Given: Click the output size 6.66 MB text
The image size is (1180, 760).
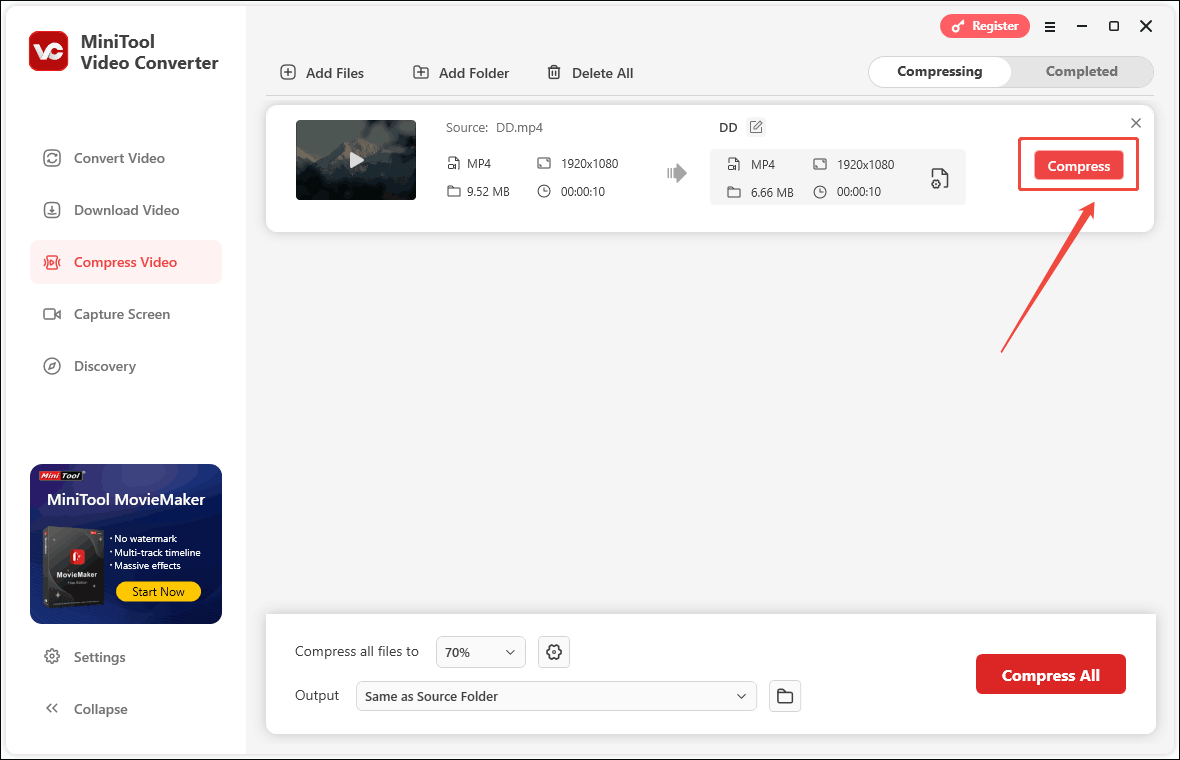Looking at the screenshot, I should pyautogui.click(x=771, y=193).
